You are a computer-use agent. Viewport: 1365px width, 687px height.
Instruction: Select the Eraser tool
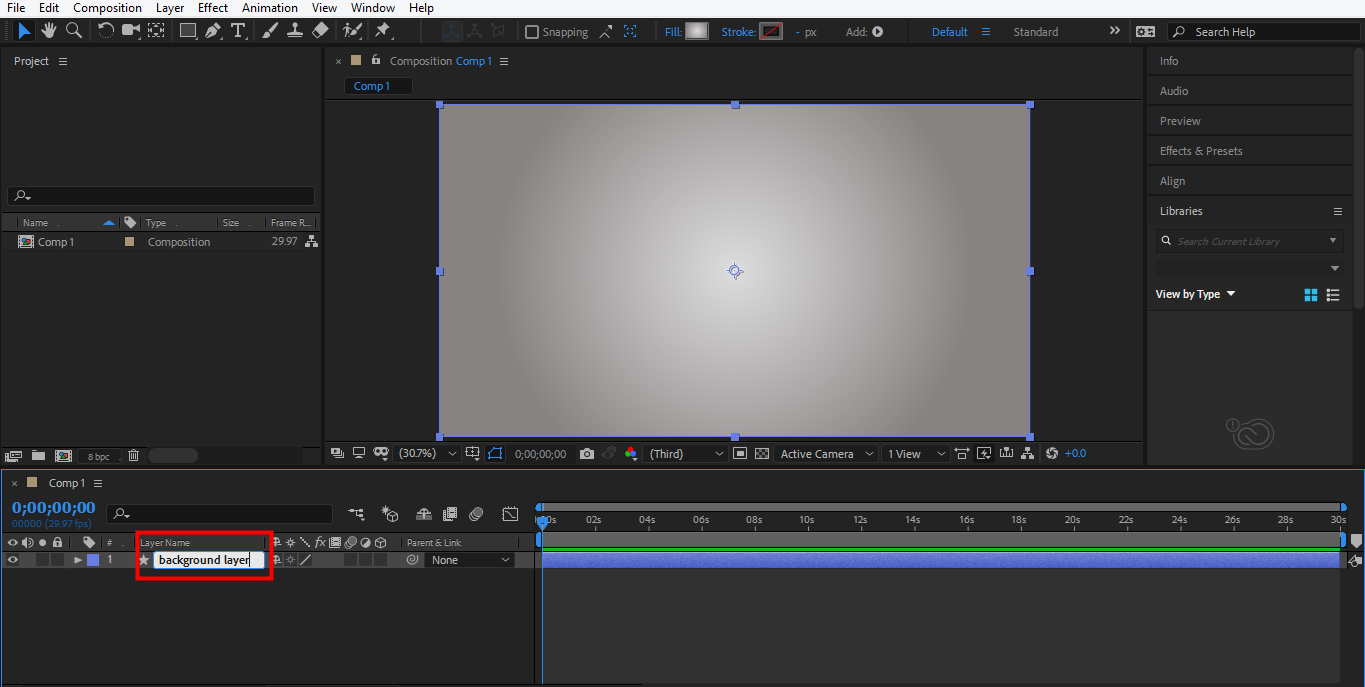pos(320,31)
